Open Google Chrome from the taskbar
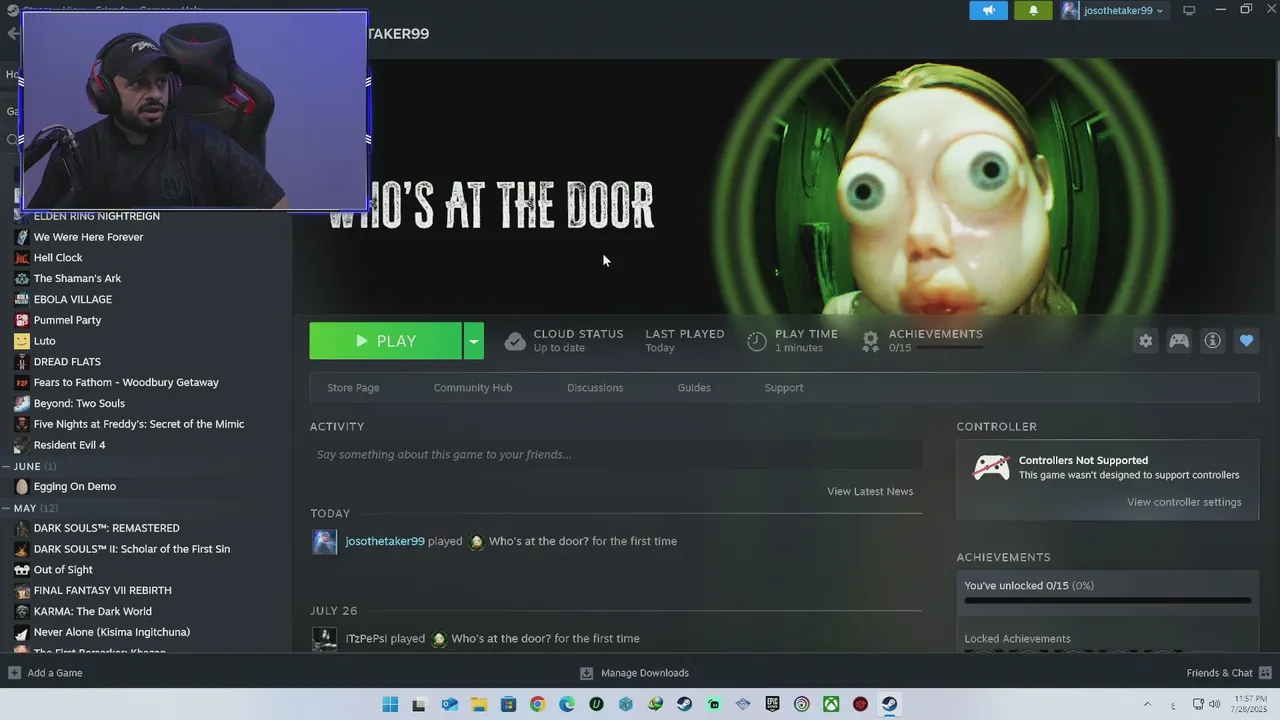The image size is (1280, 720). point(538,704)
